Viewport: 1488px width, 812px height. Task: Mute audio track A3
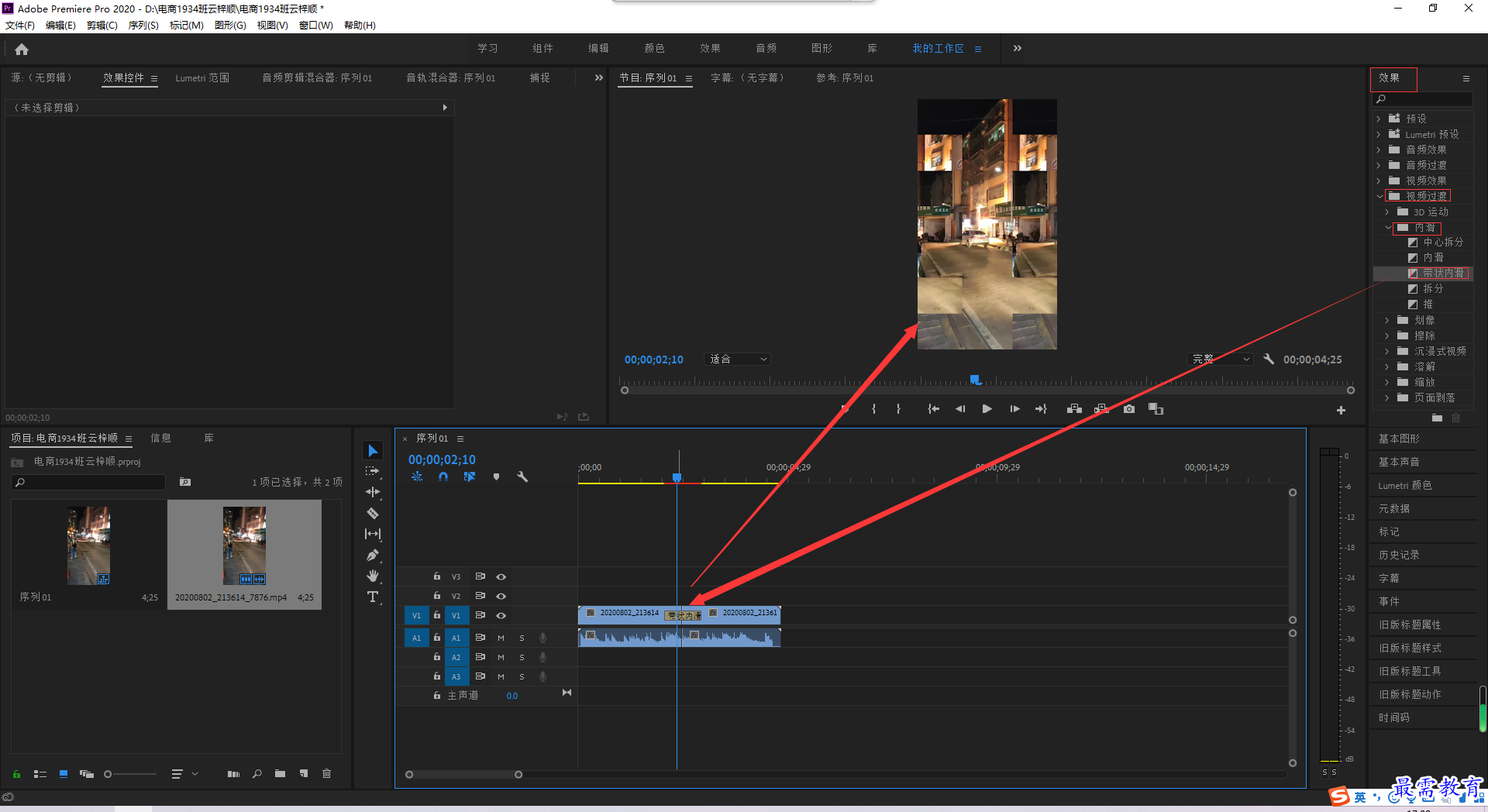coord(501,676)
